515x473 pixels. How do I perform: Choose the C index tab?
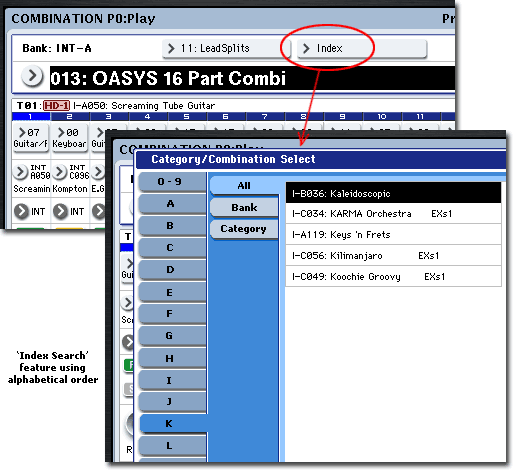172,248
